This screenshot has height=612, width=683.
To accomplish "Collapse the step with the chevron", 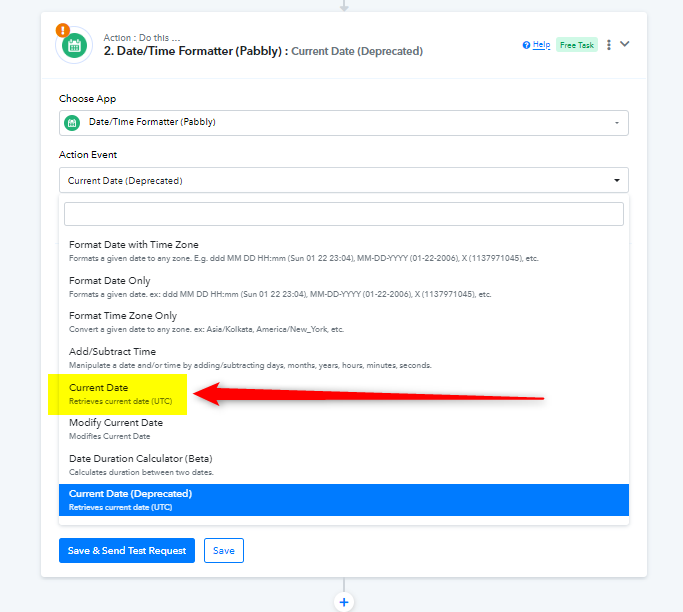I will coord(625,44).
